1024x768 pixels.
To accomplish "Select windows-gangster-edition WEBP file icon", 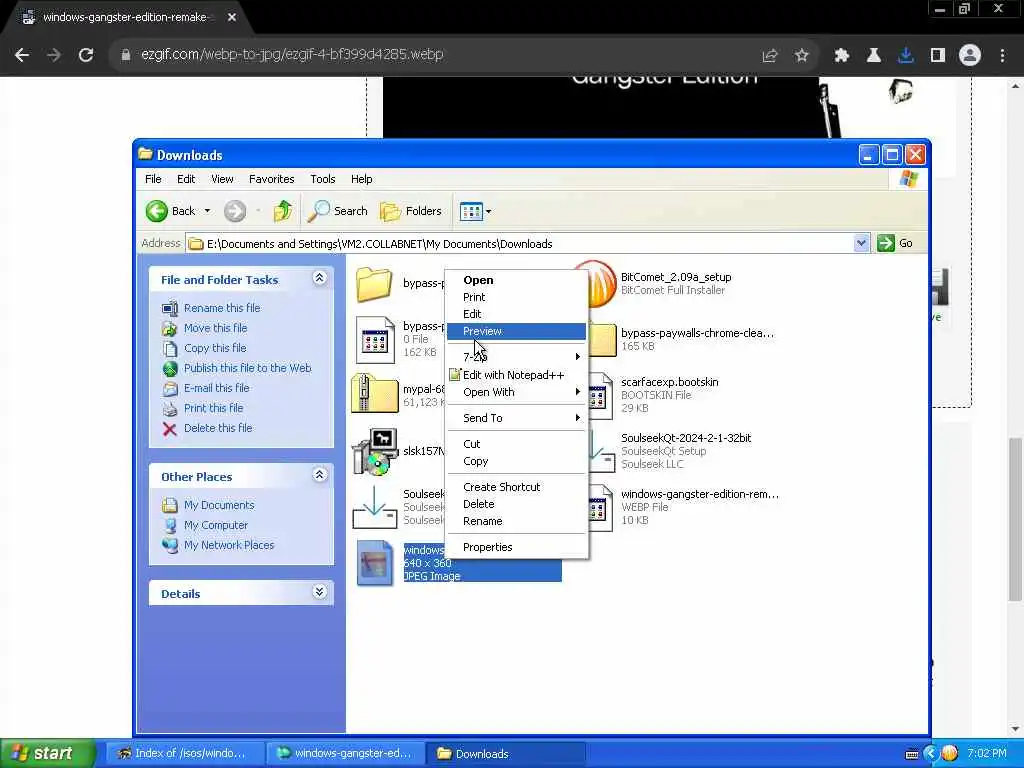I will (600, 508).
